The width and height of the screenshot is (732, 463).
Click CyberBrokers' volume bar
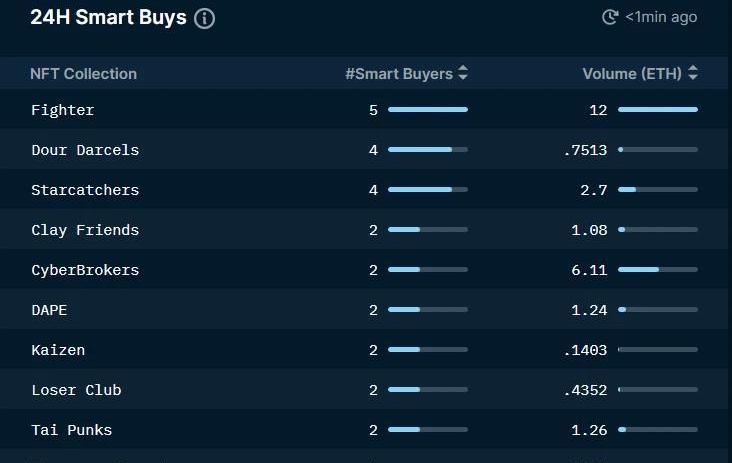(x=657, y=270)
